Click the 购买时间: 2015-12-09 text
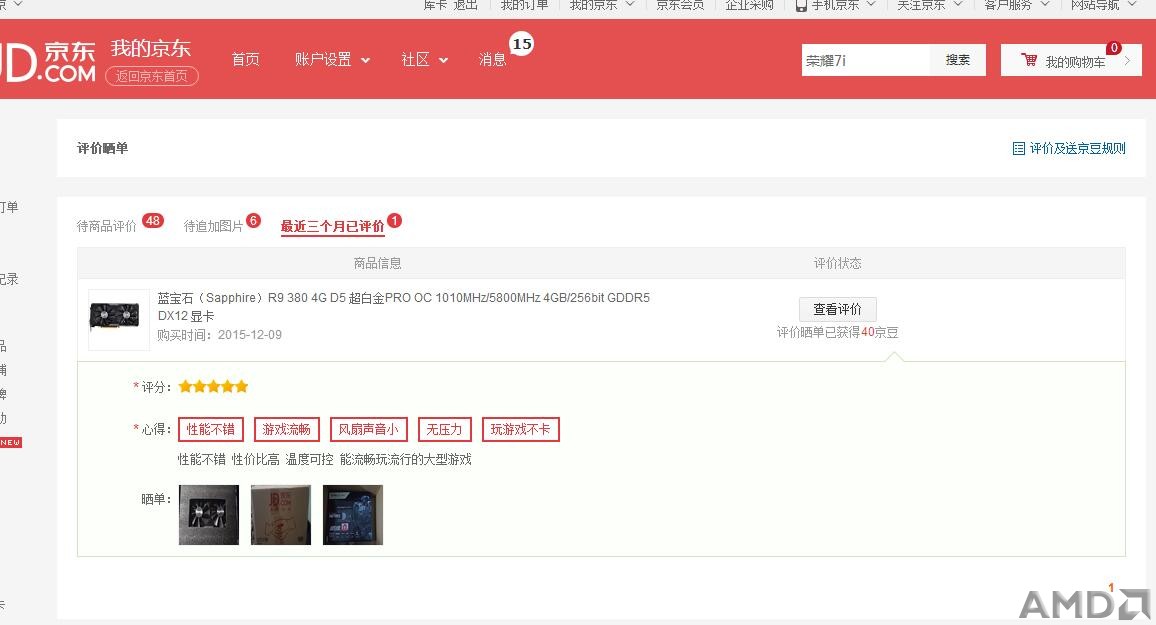 [x=220, y=335]
